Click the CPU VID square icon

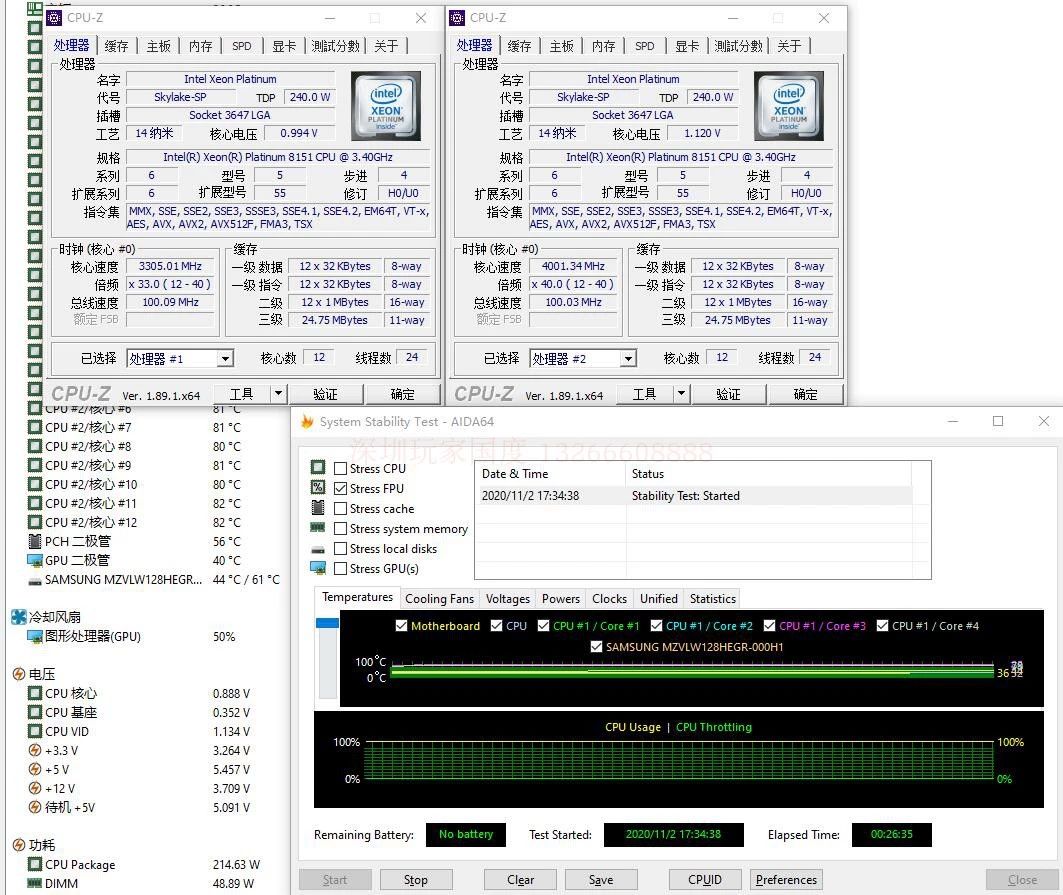35,731
